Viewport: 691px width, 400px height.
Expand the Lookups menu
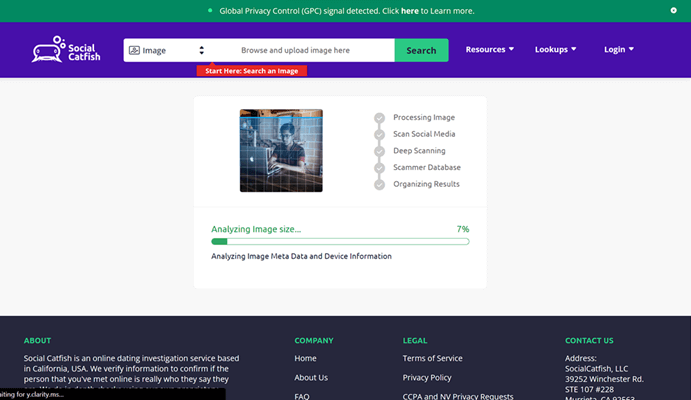pyautogui.click(x=556, y=49)
